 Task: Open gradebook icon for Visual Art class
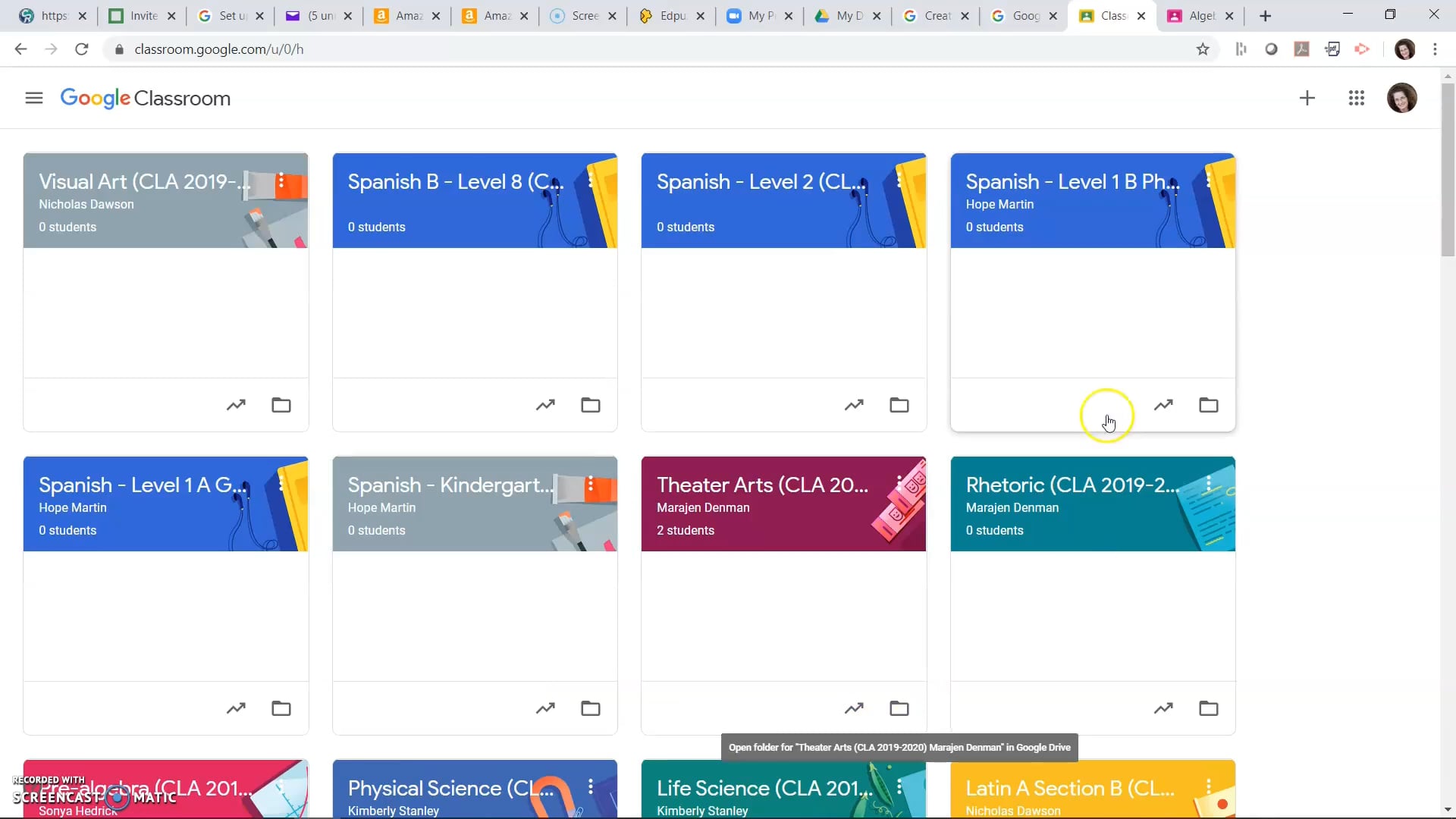coord(236,405)
